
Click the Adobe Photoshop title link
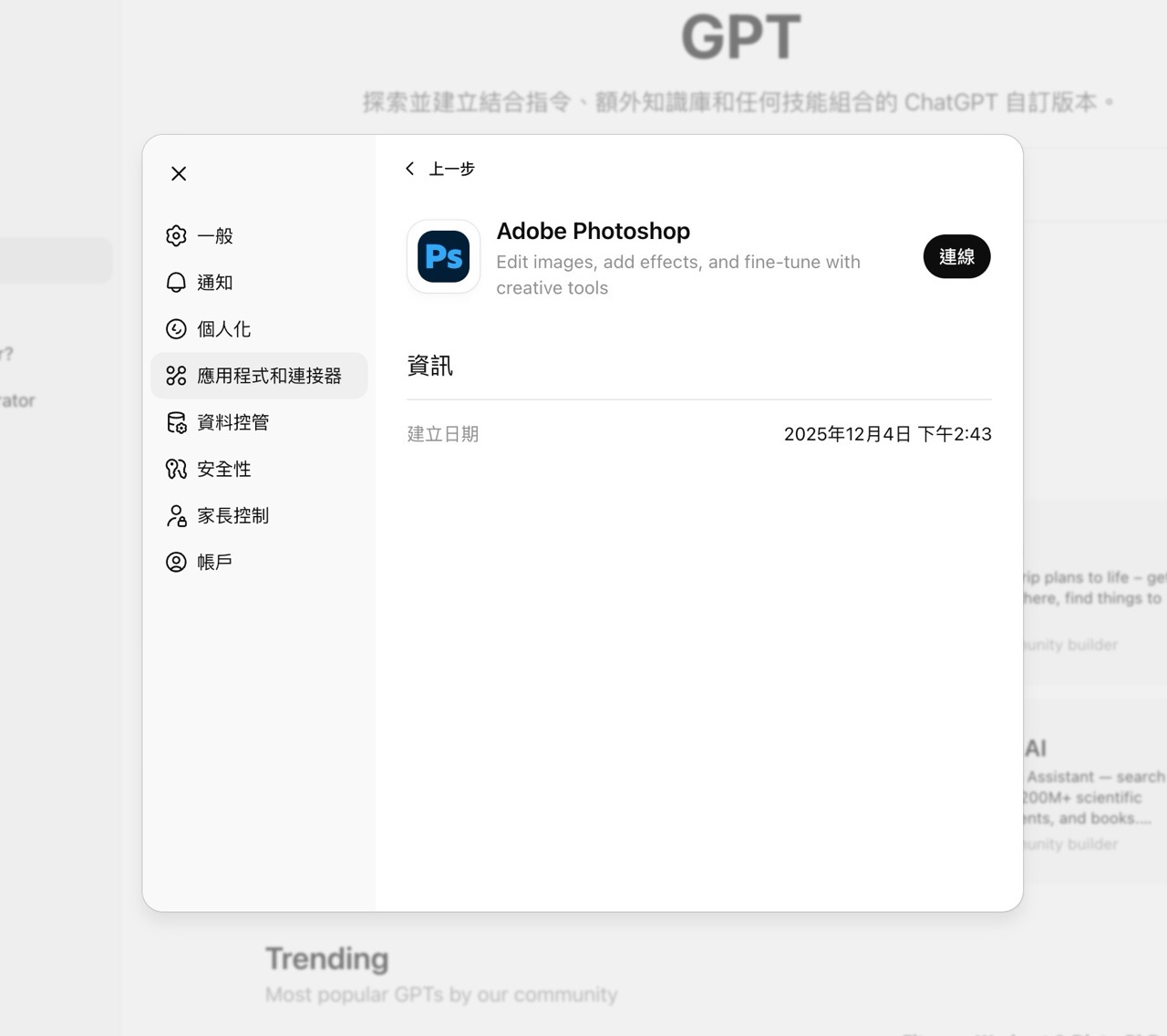594,231
